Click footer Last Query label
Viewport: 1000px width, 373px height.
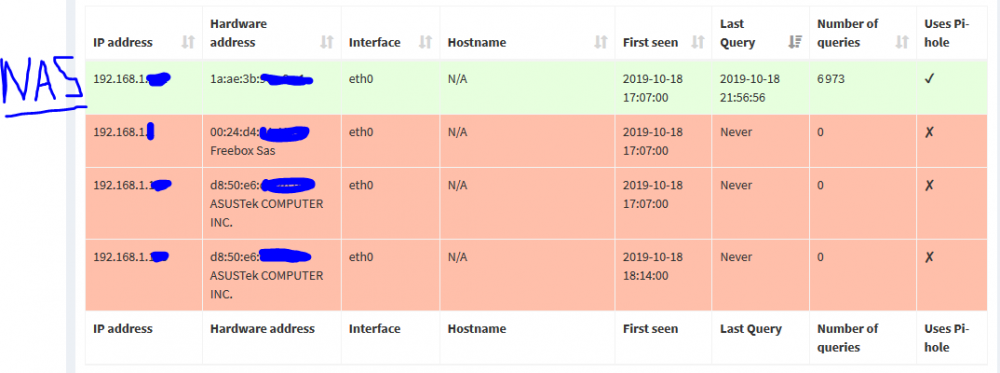pyautogui.click(x=751, y=329)
